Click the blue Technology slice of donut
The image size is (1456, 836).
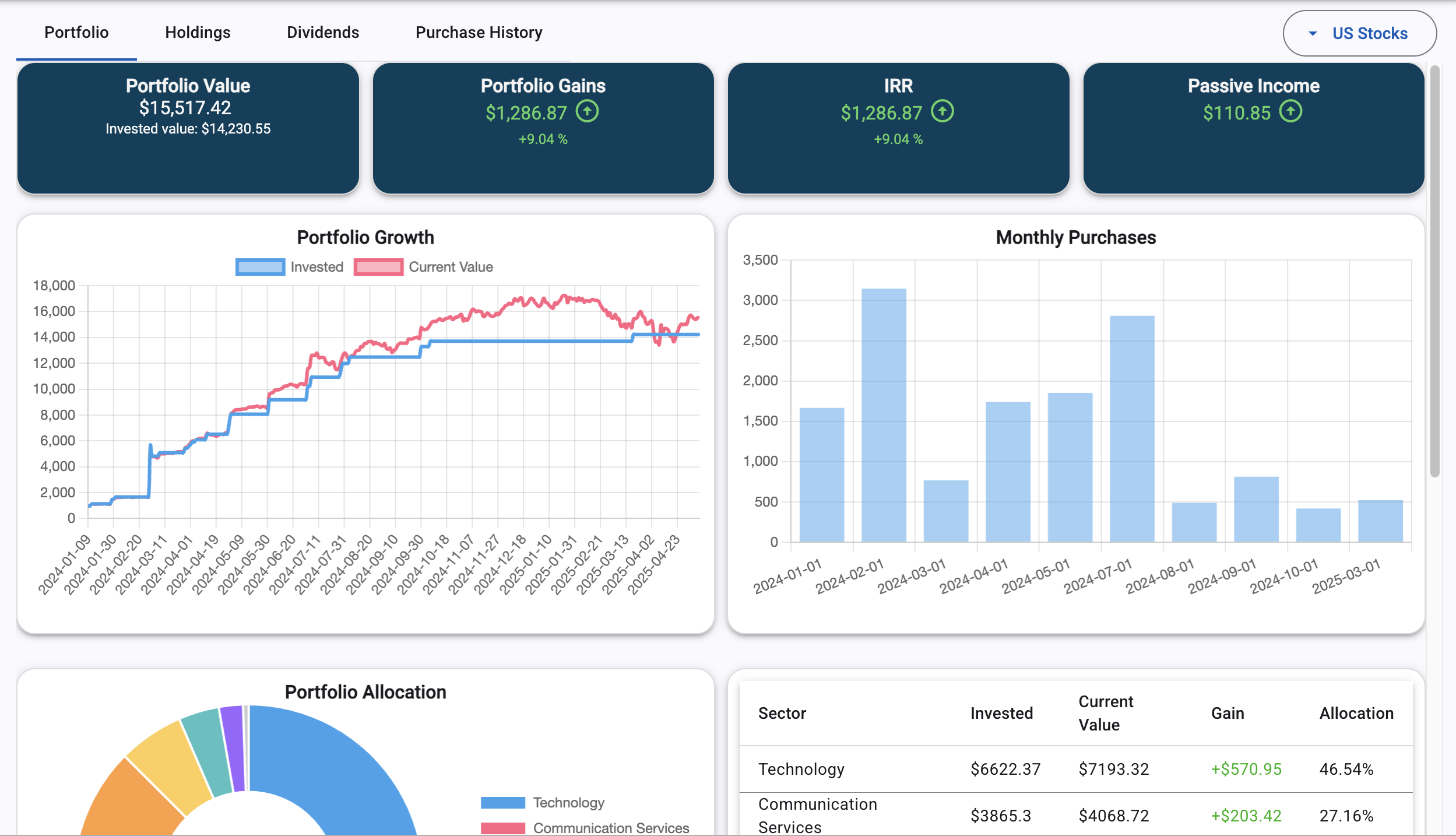pos(332,770)
